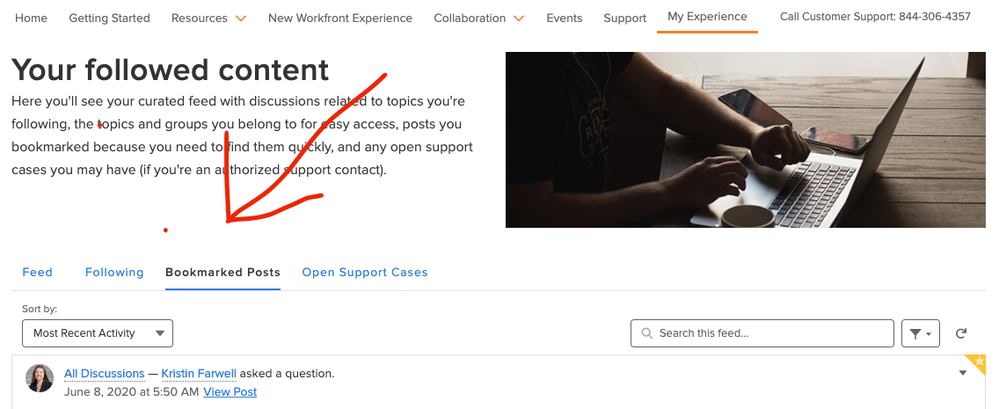Select the Bookmarked Posts tab
Image resolution: width=999 pixels, height=409 pixels.
click(x=223, y=272)
